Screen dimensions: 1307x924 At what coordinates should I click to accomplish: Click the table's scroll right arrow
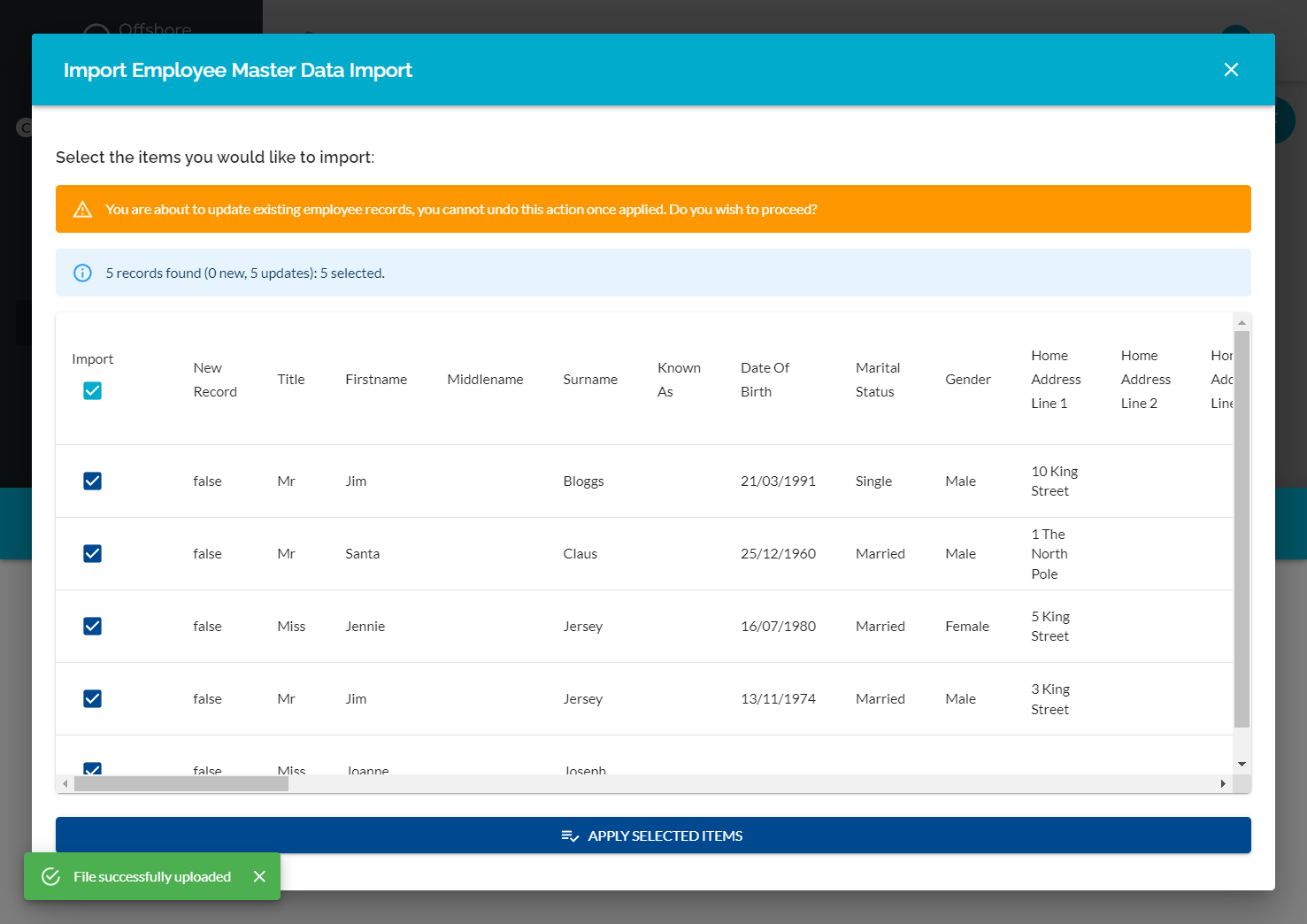point(1223,784)
